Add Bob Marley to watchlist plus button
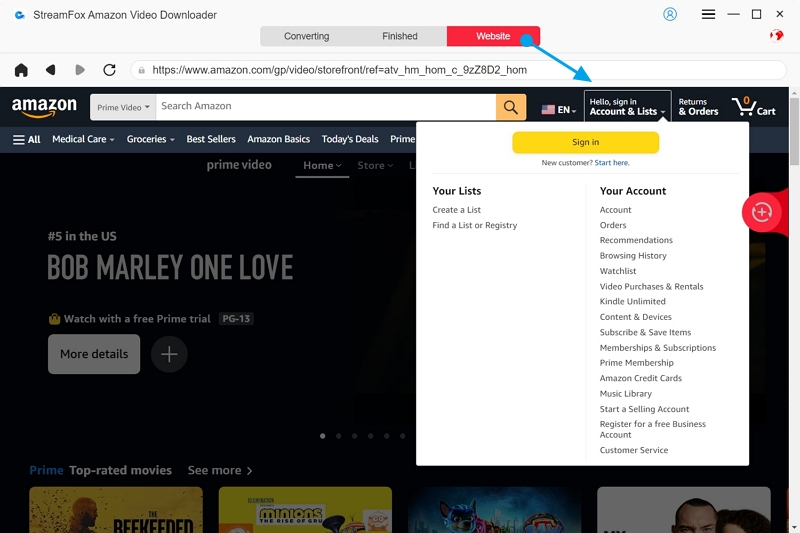Viewport: 800px width, 533px height. tap(169, 354)
